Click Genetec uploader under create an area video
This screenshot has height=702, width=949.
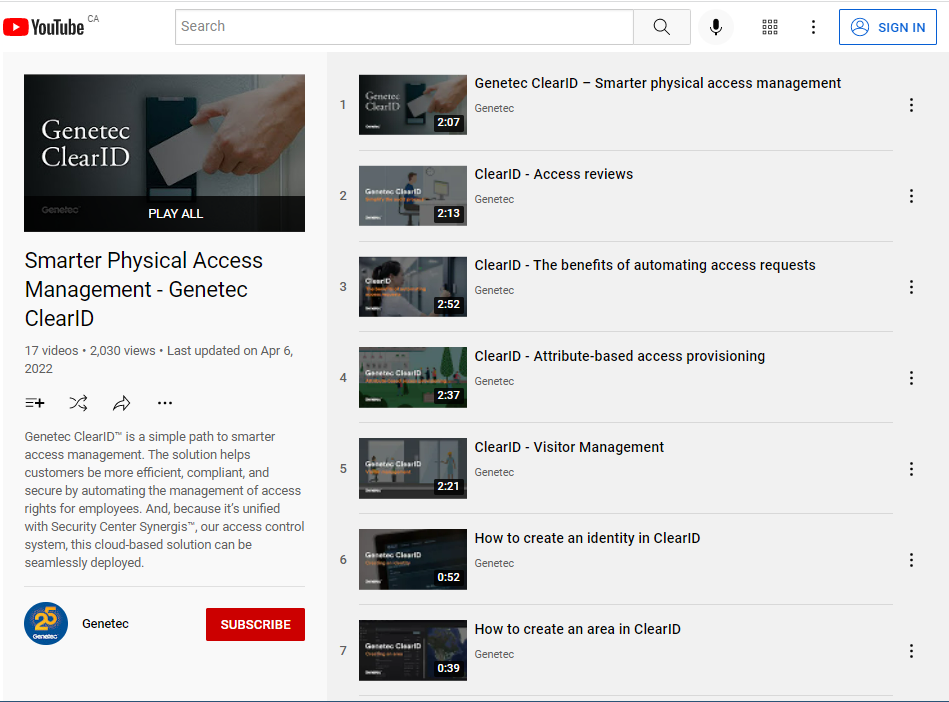(494, 655)
